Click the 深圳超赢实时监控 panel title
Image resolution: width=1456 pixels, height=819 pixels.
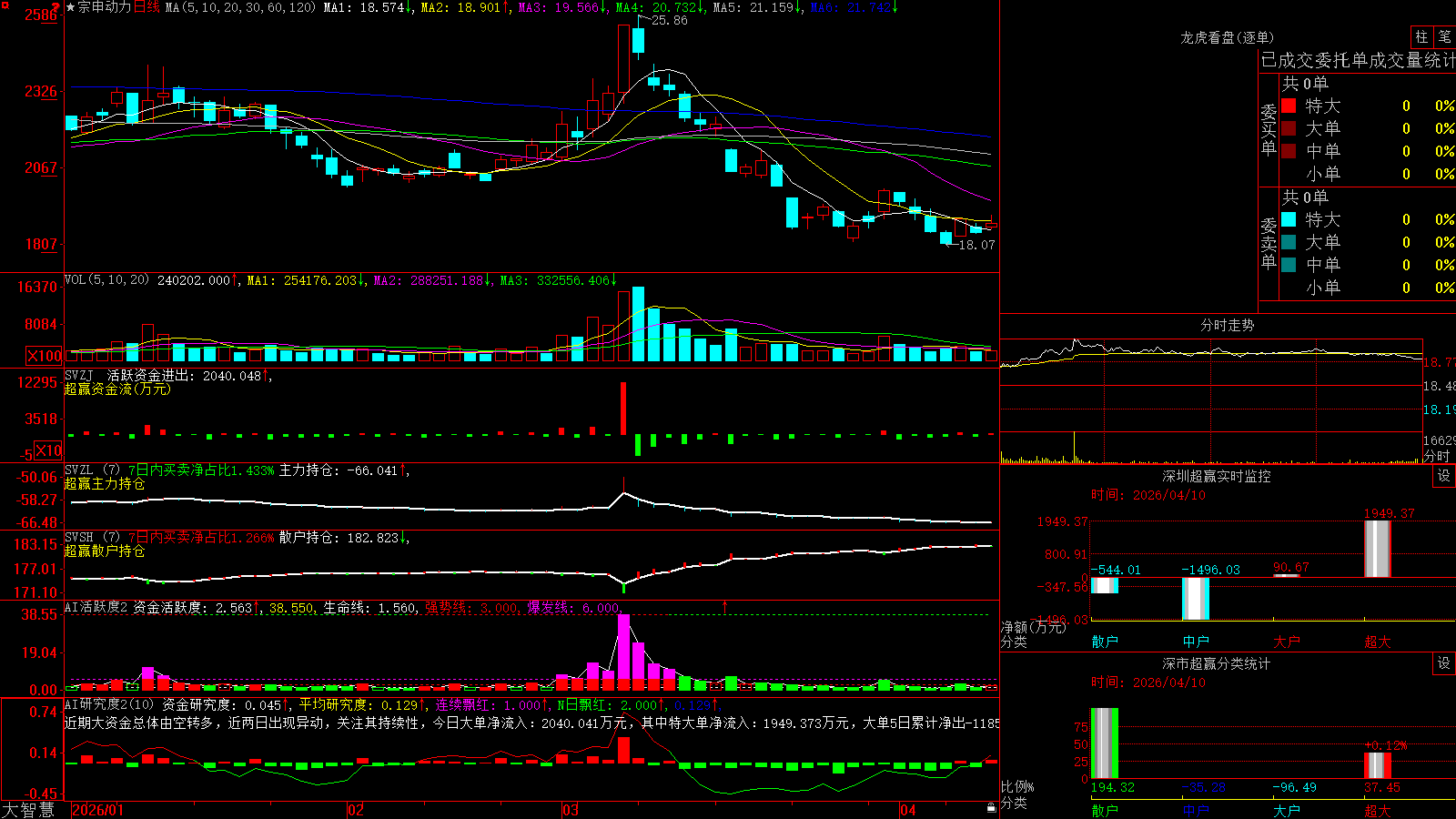click(1216, 476)
